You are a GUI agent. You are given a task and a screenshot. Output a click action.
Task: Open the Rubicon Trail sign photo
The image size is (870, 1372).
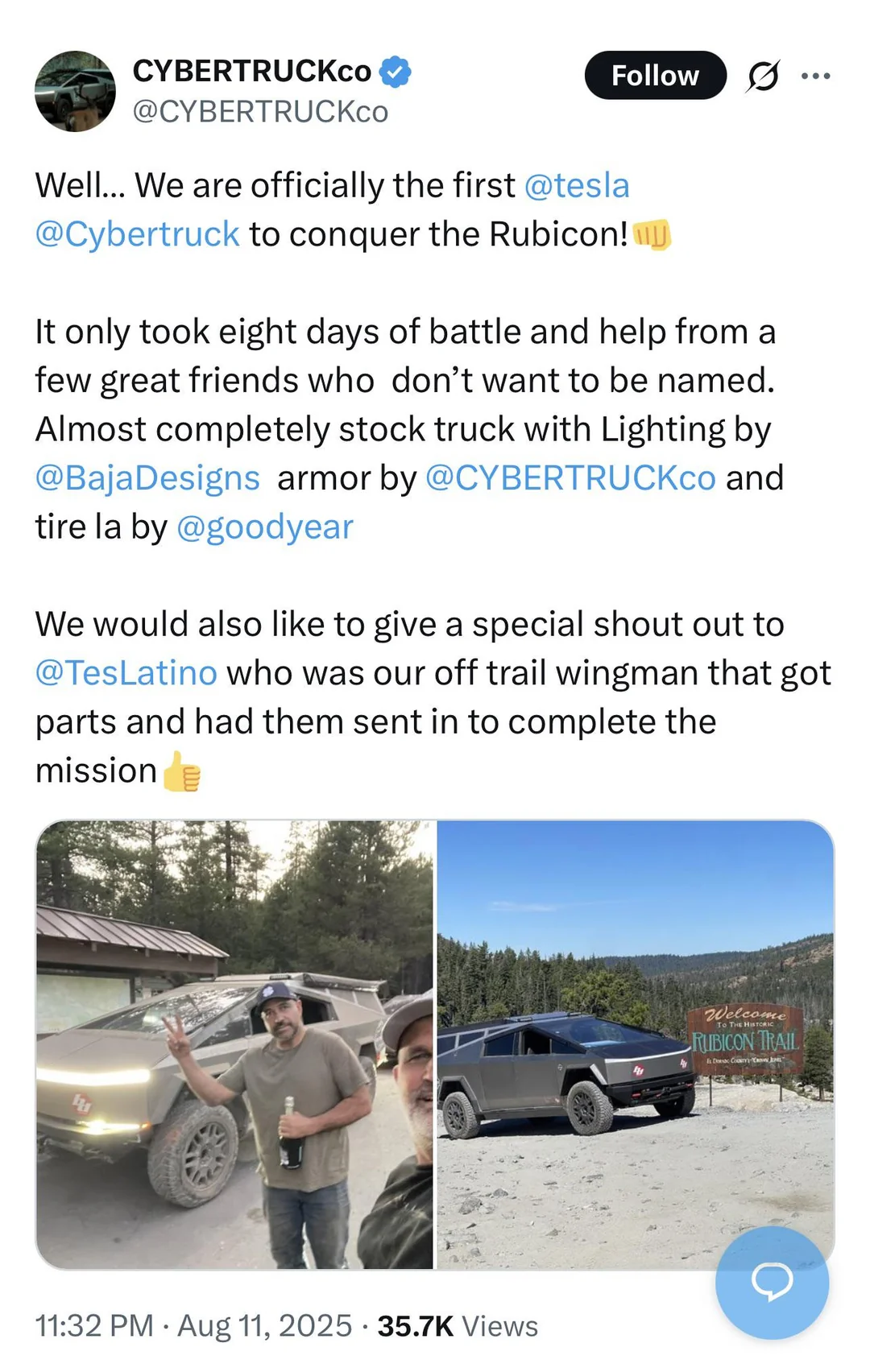(x=635, y=1044)
